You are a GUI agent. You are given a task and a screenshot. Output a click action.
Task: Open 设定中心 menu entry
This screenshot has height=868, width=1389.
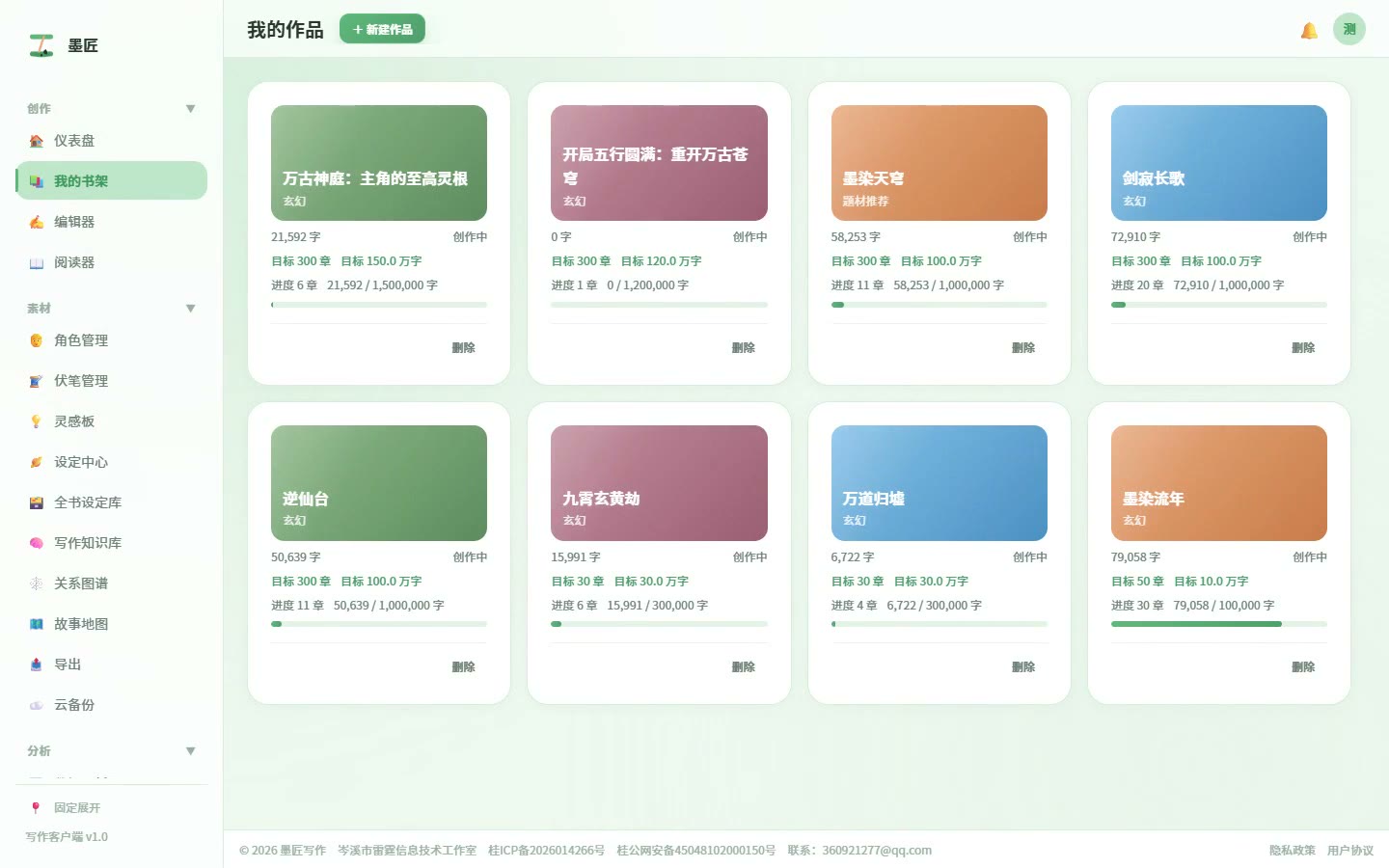(112, 462)
